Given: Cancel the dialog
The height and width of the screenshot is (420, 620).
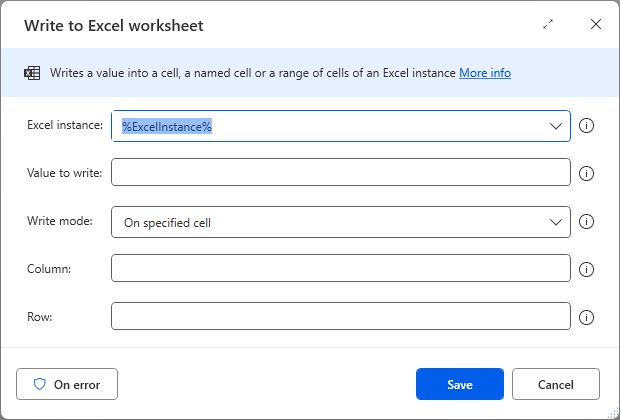Looking at the screenshot, I should 556,384.
